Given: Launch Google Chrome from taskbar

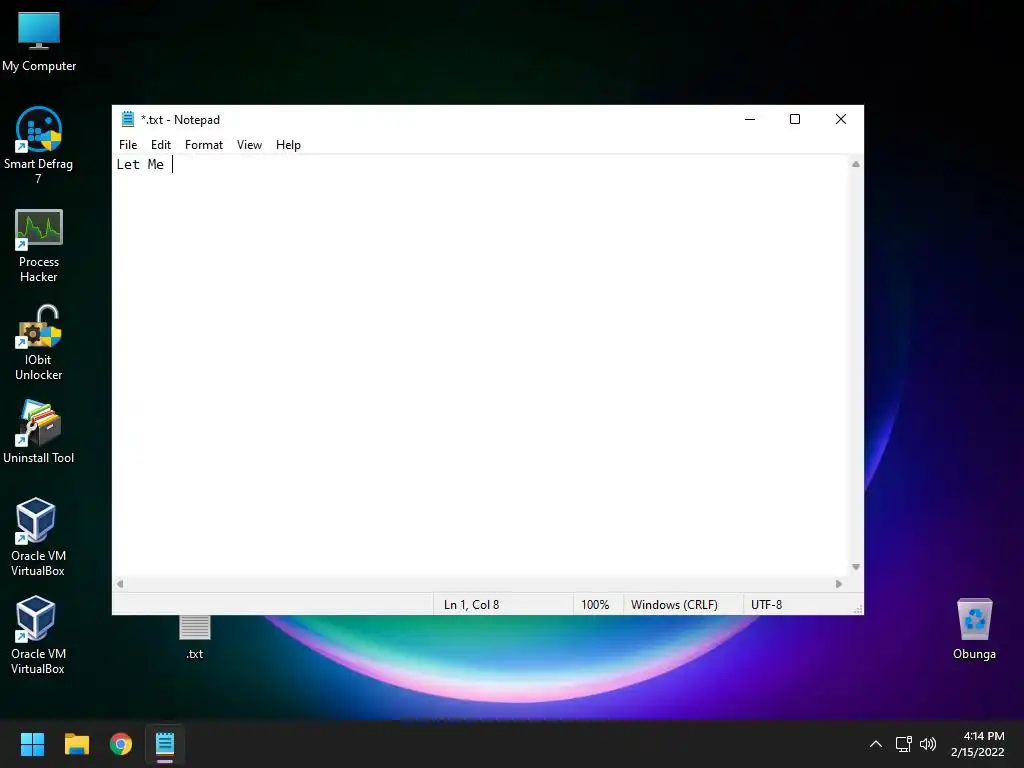Looking at the screenshot, I should coord(121,744).
